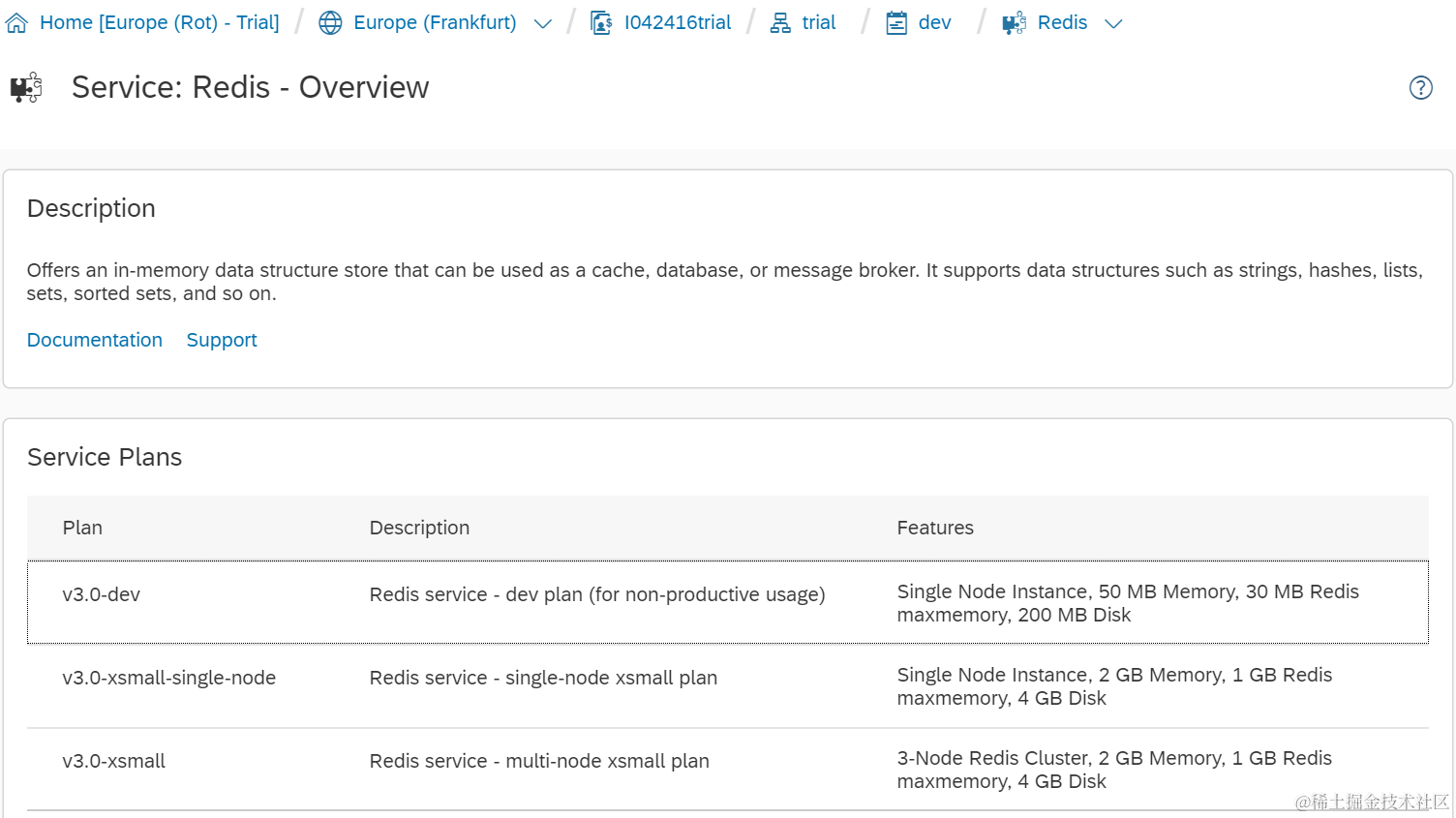Navigate to the I042416trial breadcrumb
Viewport: 1456px width, 818px height.
tap(678, 23)
